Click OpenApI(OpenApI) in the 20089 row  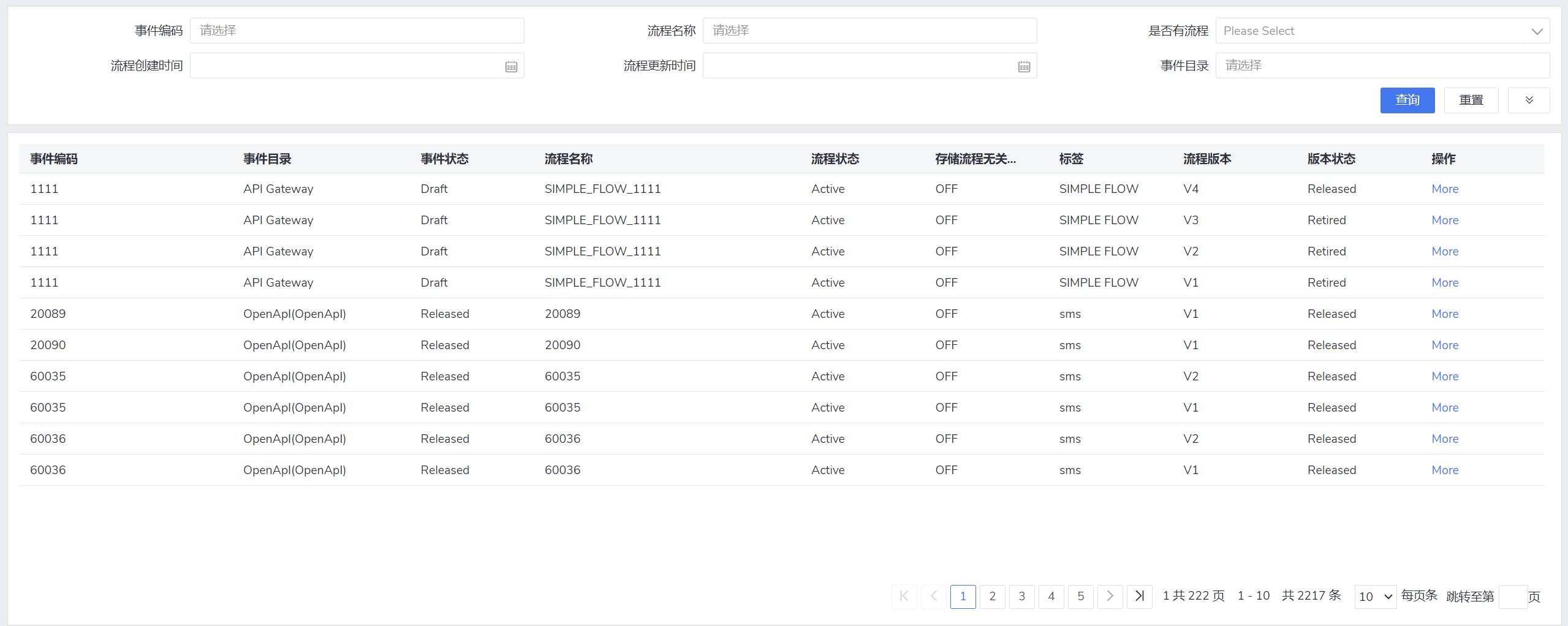click(x=295, y=314)
